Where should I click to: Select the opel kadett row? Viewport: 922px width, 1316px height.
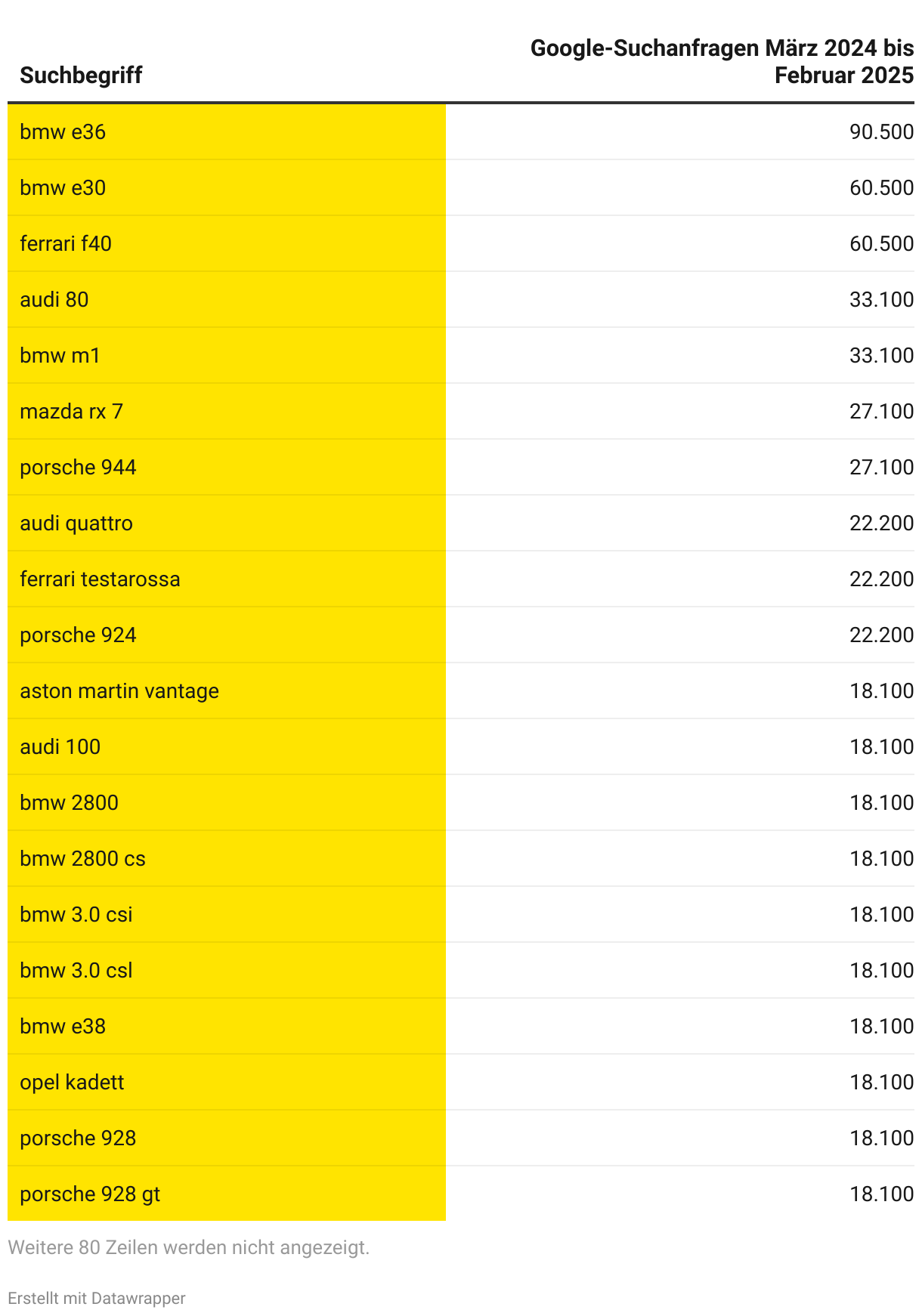461,1083
